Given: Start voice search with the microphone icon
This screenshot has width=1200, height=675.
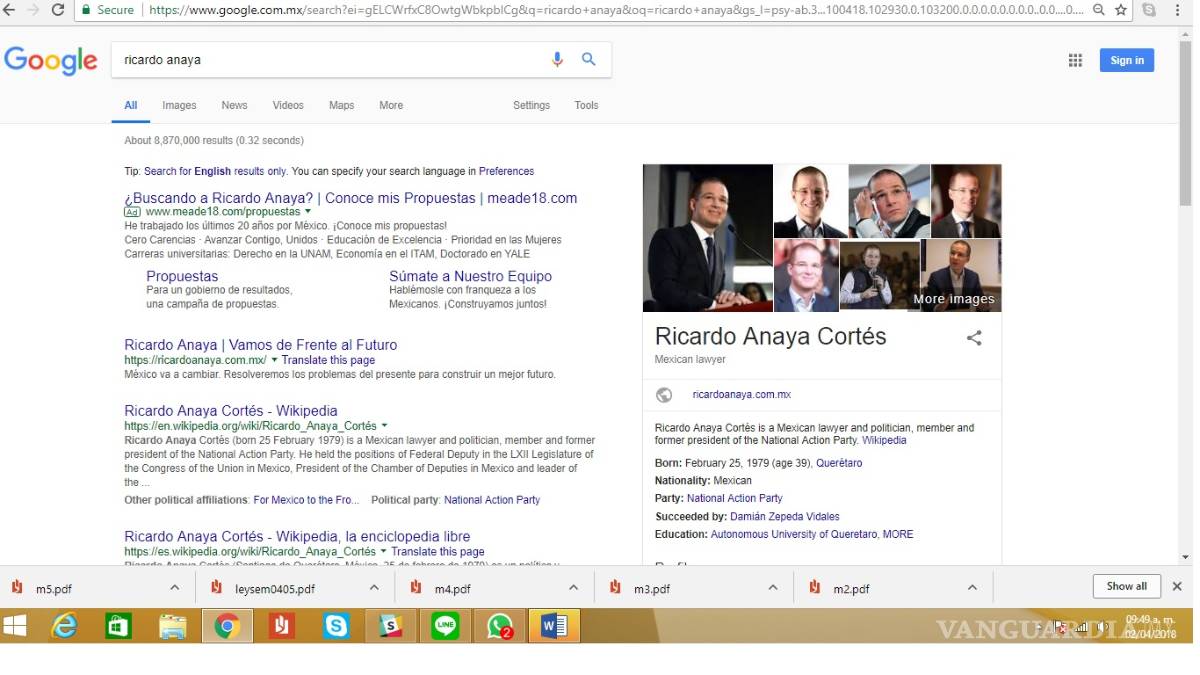Looking at the screenshot, I should point(558,60).
